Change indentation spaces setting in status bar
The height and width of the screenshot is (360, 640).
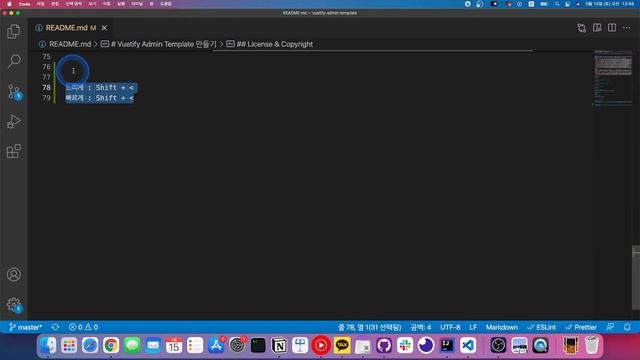pyautogui.click(x=421, y=327)
